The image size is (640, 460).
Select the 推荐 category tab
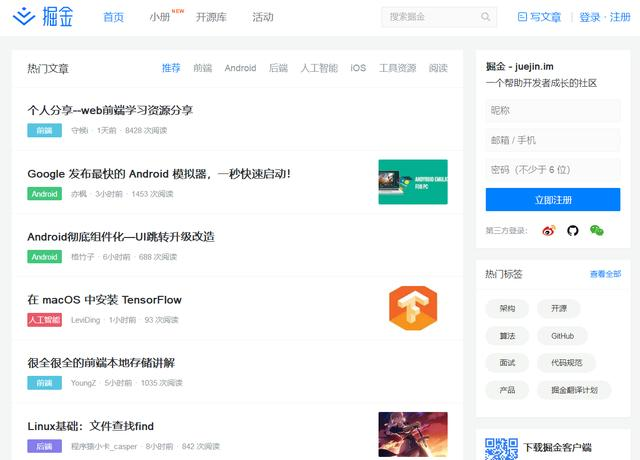point(171,68)
